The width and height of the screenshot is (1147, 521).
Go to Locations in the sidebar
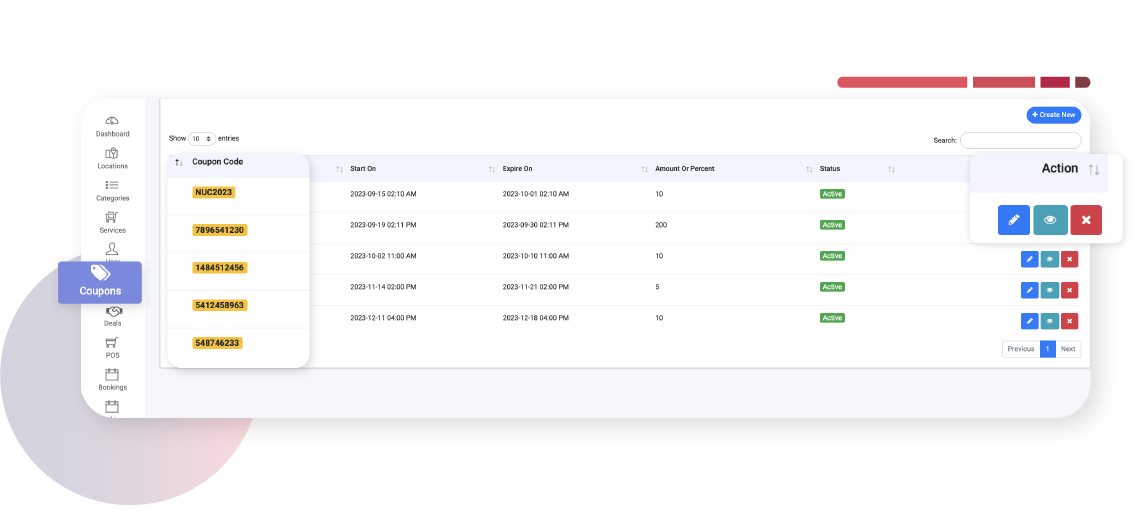(x=112, y=154)
